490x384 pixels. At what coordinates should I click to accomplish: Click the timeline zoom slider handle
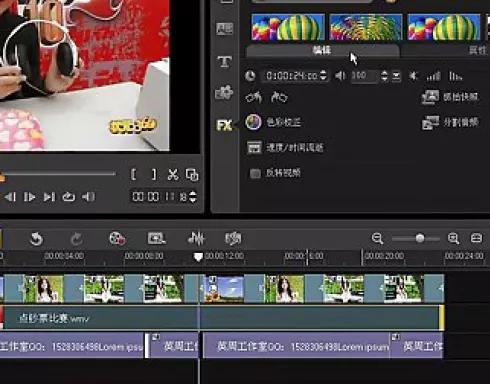[x=420, y=238]
